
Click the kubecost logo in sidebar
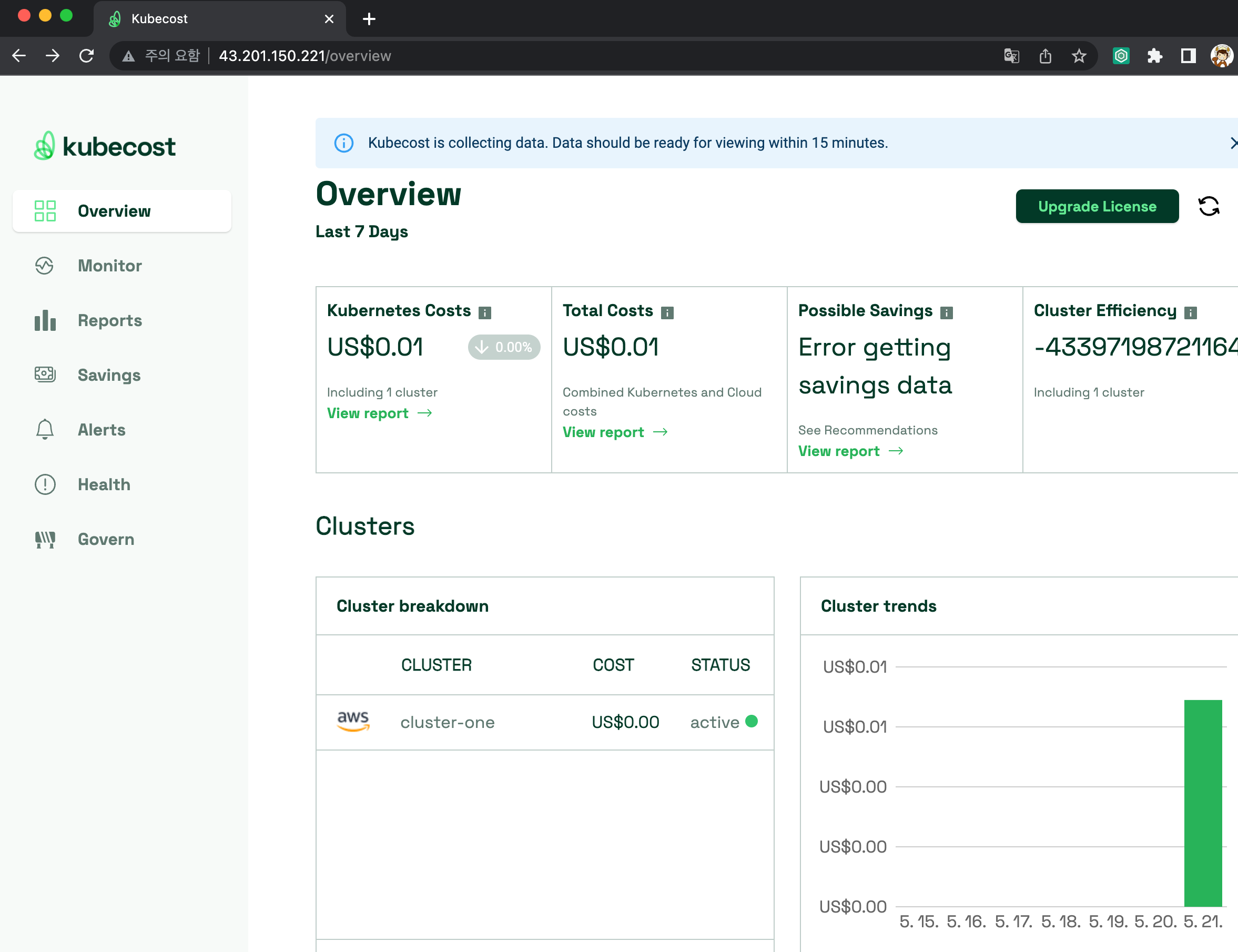(105, 146)
